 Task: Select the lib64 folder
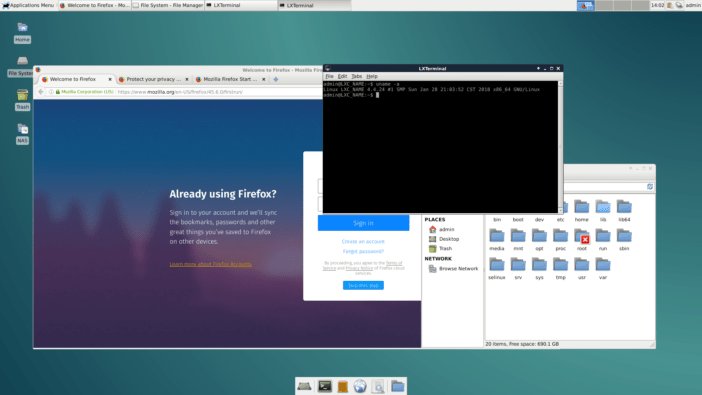624,211
